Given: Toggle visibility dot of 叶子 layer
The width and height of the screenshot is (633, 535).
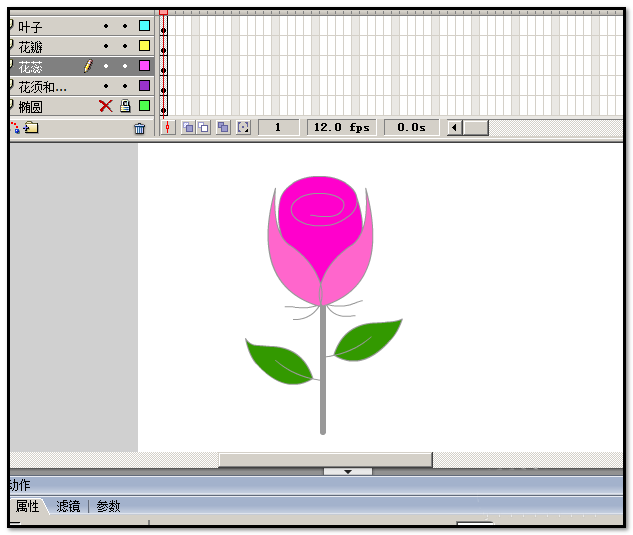Looking at the screenshot, I should coord(106,26).
